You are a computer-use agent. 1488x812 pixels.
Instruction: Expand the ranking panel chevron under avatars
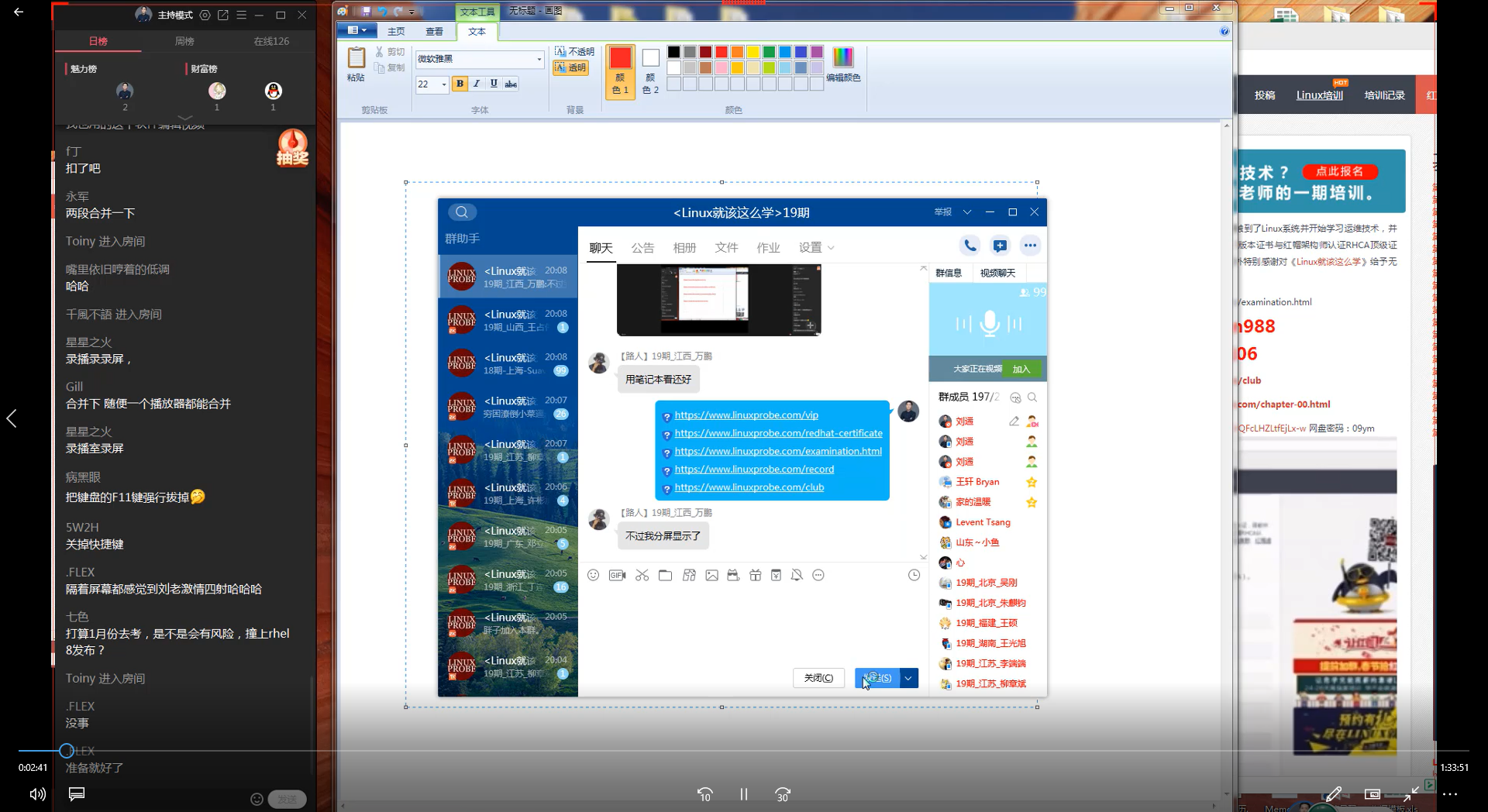point(185,118)
